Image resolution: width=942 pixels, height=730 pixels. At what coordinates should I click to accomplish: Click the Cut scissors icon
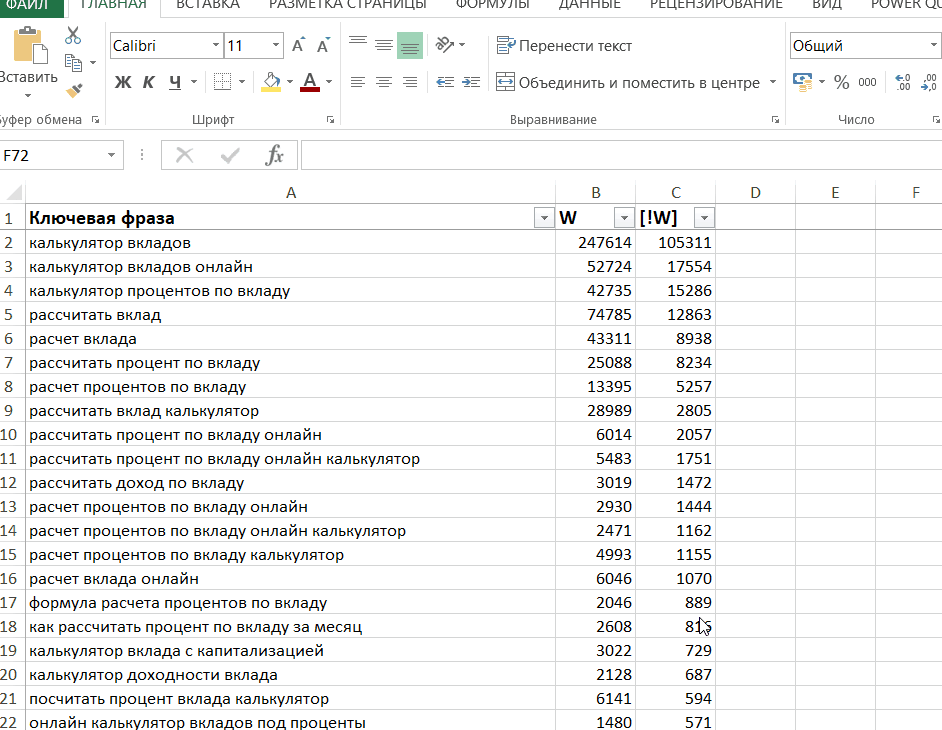(73, 35)
